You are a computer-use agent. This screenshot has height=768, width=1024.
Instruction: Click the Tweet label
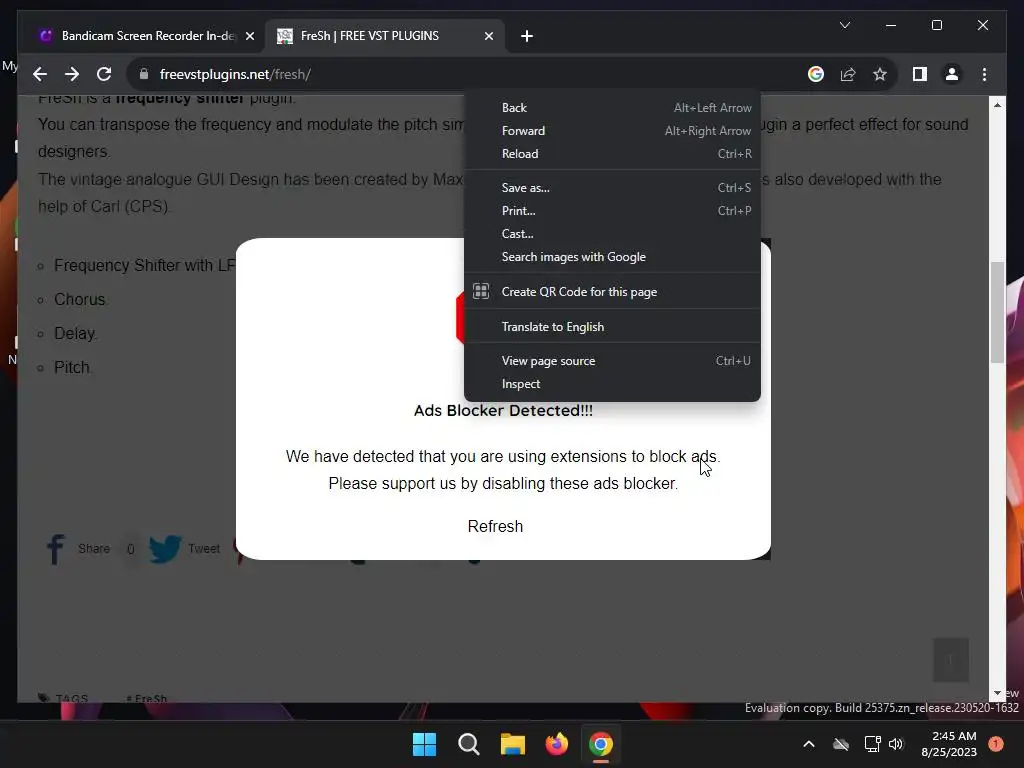coord(204,549)
